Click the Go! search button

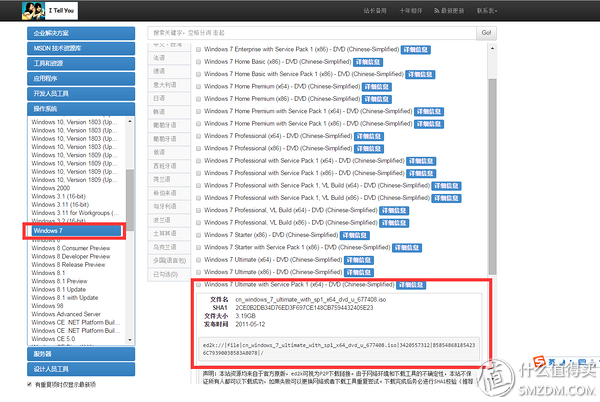pos(486,33)
